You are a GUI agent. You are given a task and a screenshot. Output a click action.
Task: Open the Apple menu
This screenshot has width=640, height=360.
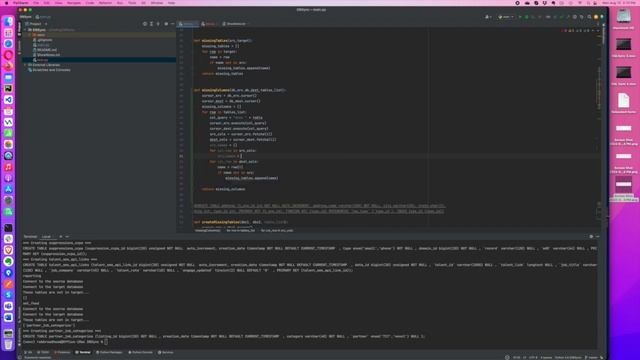[6, 3]
